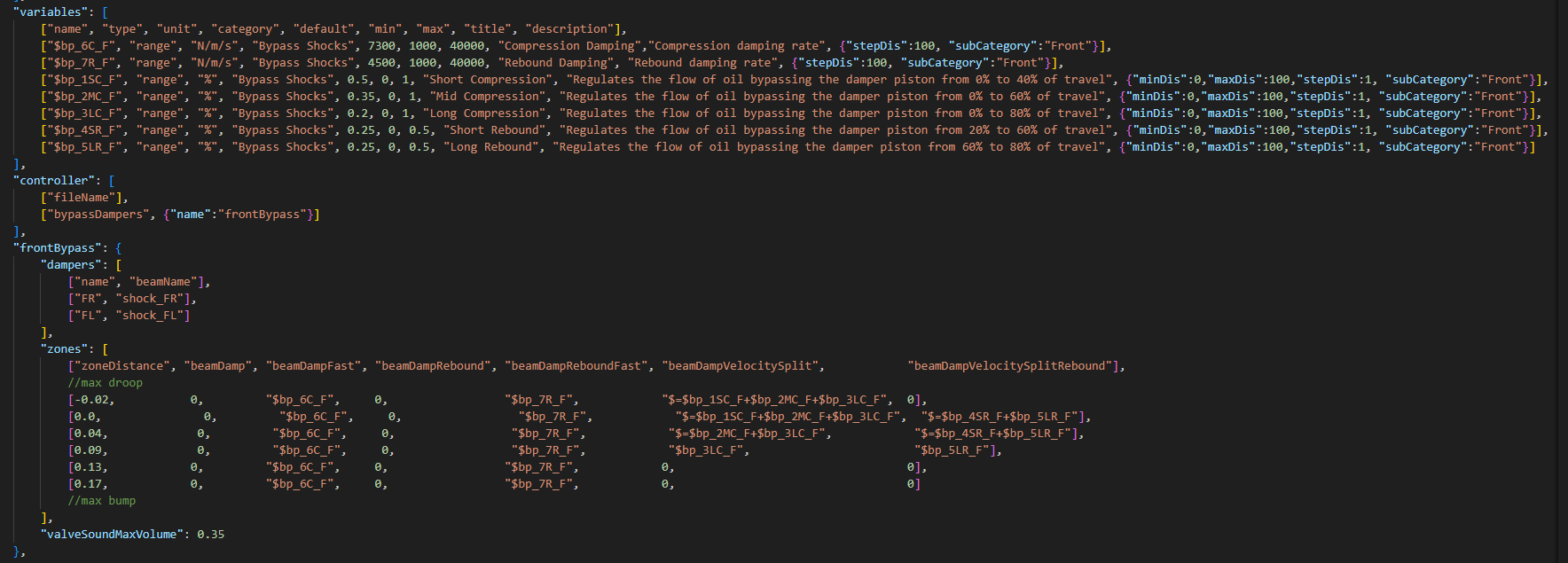1568x563 pixels.
Task: Click the "Short Compression" title string
Action: [488, 79]
